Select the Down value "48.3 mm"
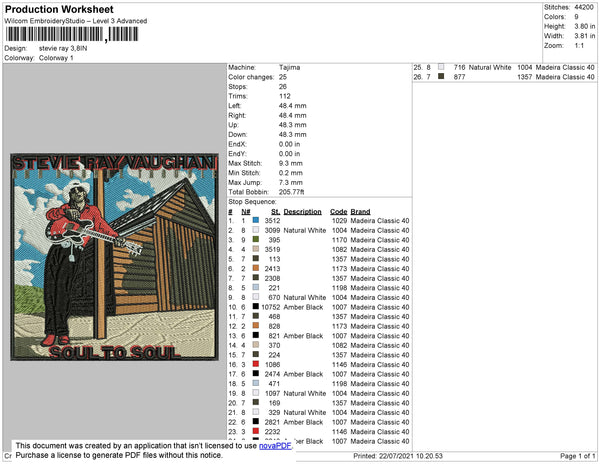The image size is (600, 464). tap(292, 134)
